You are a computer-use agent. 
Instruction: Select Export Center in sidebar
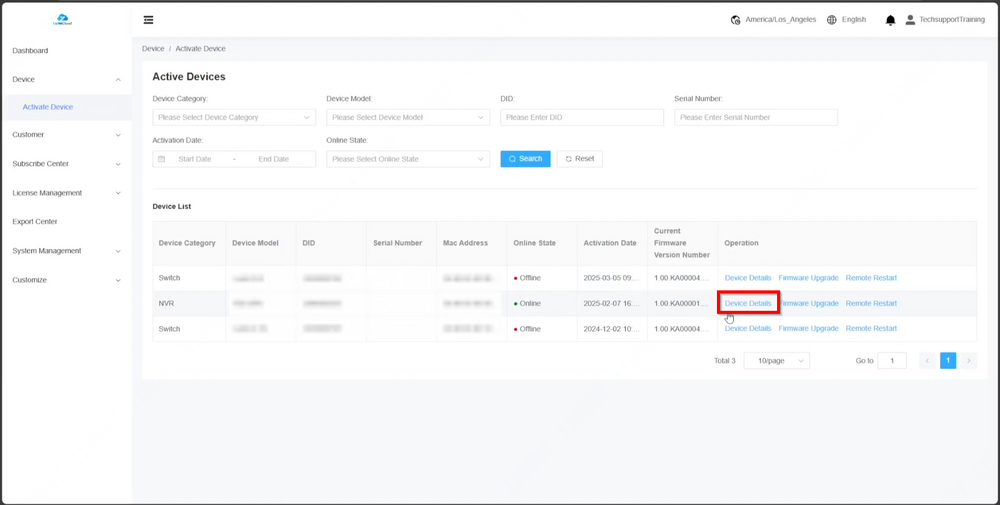coord(35,222)
